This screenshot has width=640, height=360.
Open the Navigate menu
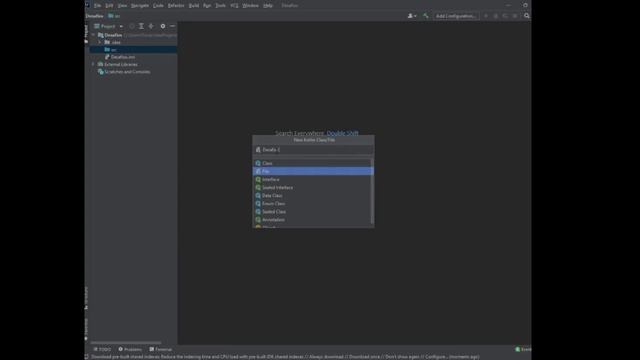(140, 6)
